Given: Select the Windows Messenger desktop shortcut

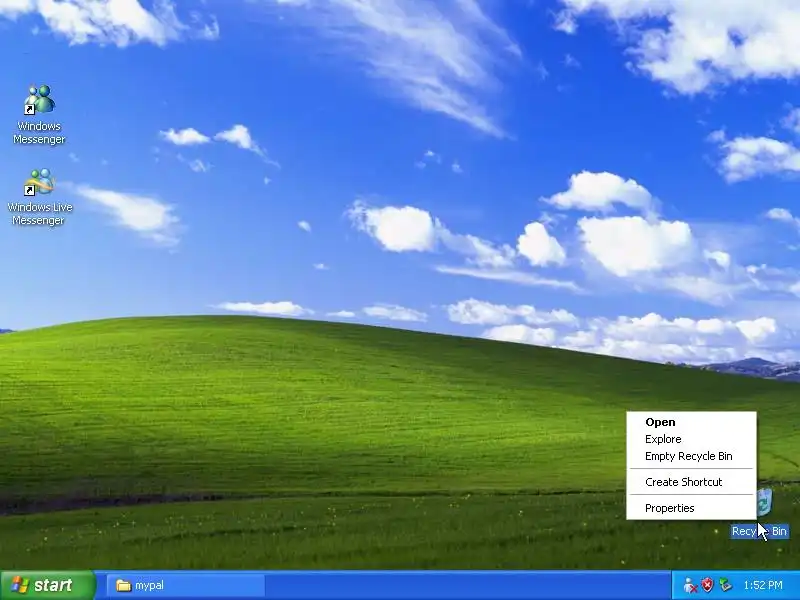Looking at the screenshot, I should pyautogui.click(x=39, y=115).
